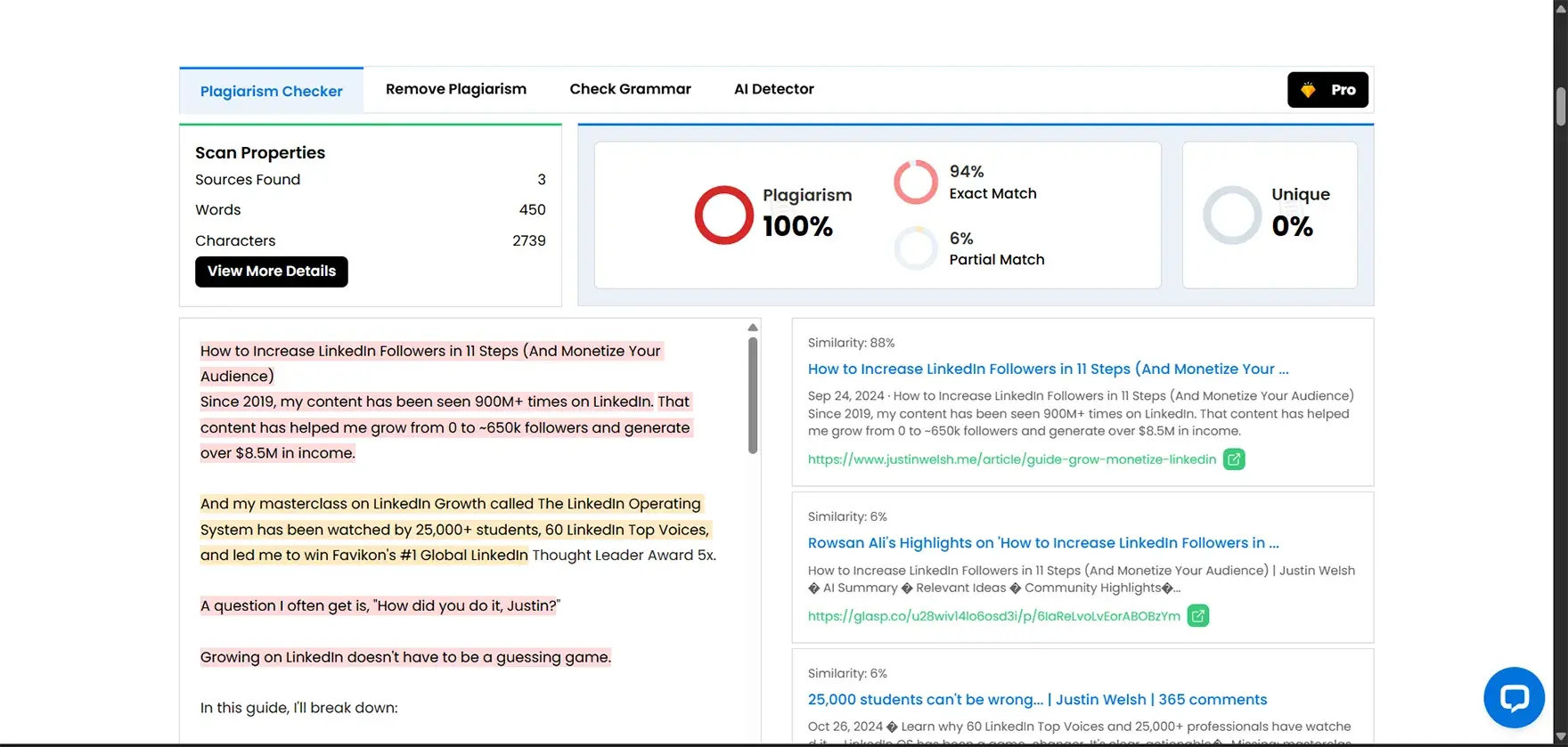This screenshot has width=1568, height=747.
Task: Click the diamond icon on Pro button
Action: 1308,90
